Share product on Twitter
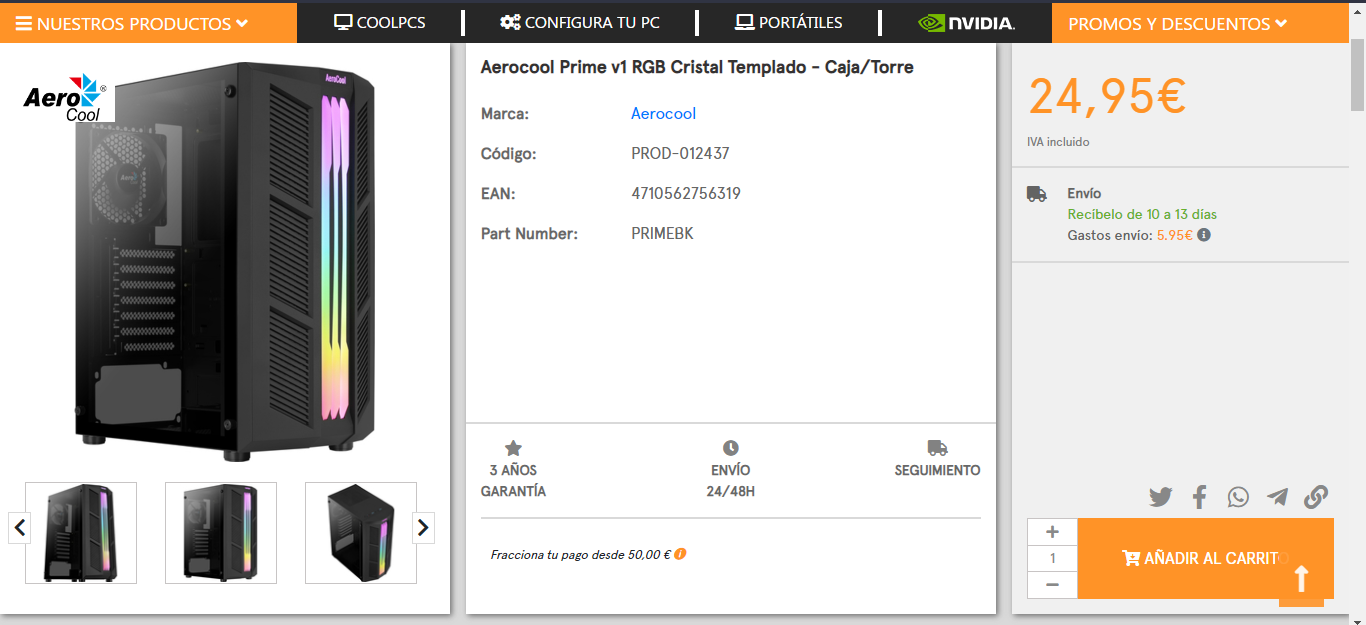Image resolution: width=1366 pixels, height=625 pixels. (x=1160, y=497)
